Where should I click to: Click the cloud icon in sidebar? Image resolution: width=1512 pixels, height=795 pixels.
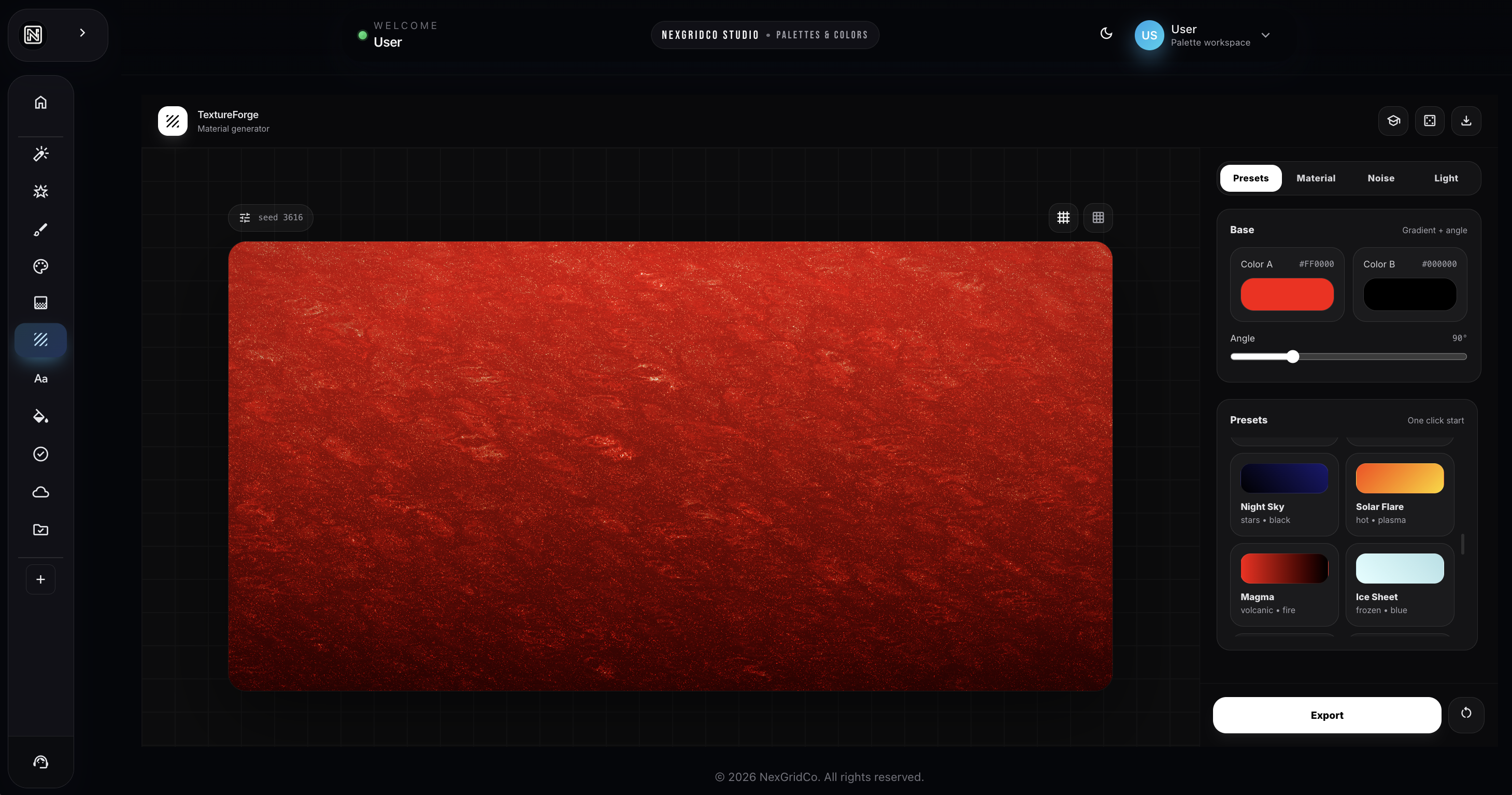click(40, 492)
